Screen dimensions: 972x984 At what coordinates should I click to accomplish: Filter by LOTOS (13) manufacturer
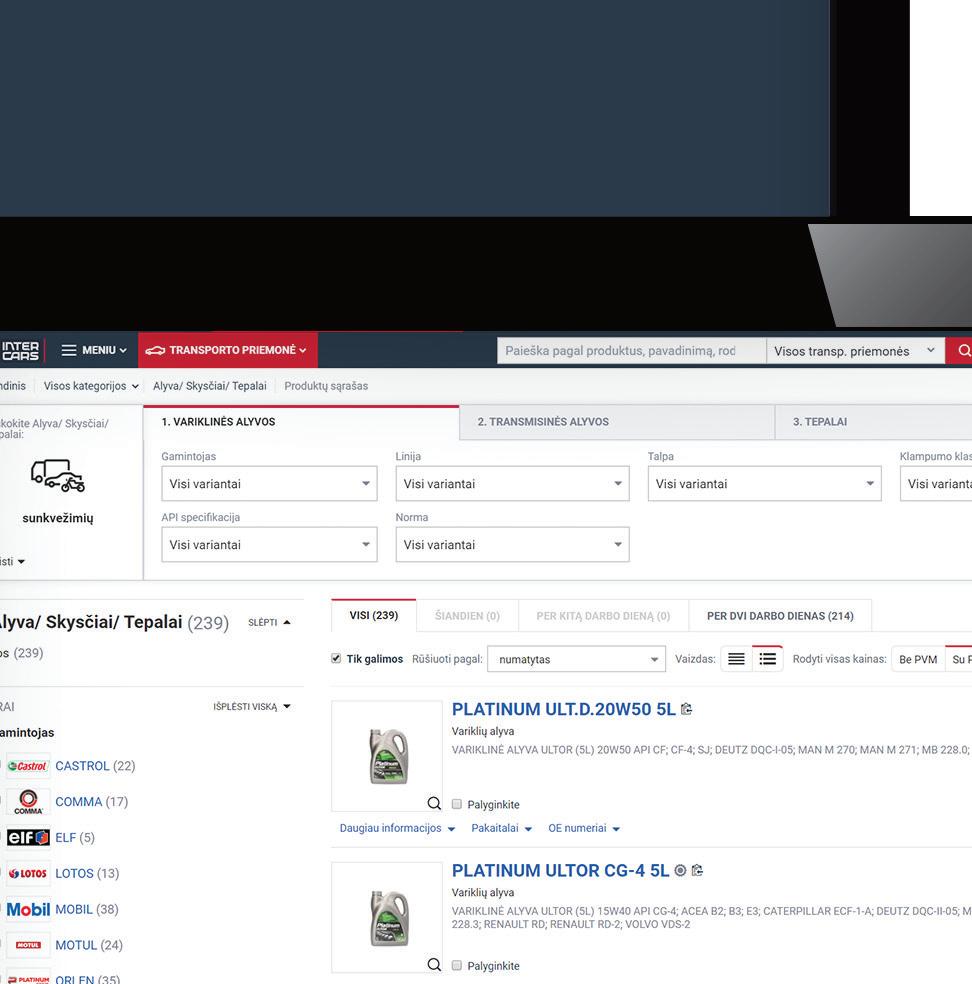87,873
